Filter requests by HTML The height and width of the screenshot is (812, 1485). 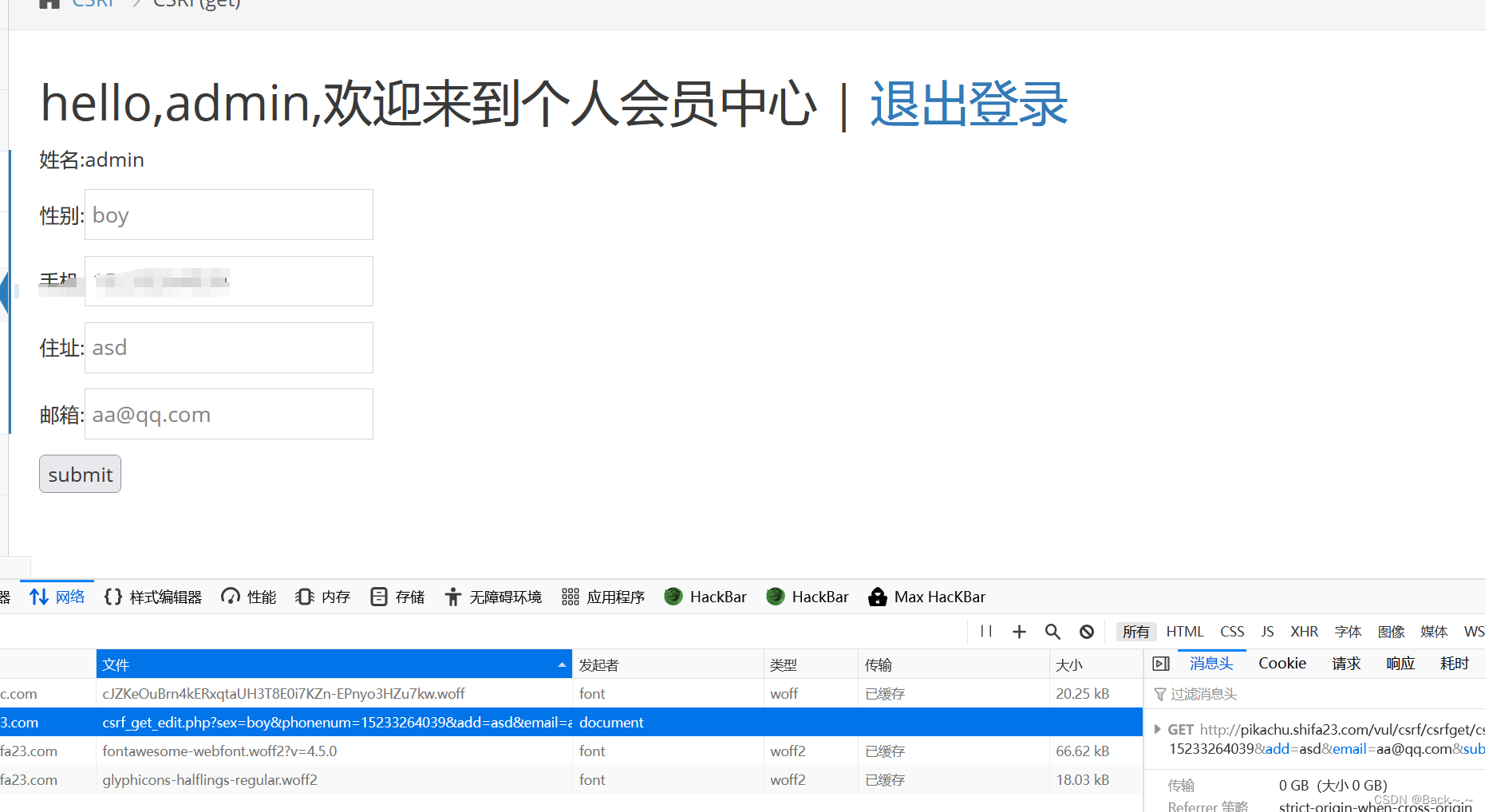[1185, 632]
